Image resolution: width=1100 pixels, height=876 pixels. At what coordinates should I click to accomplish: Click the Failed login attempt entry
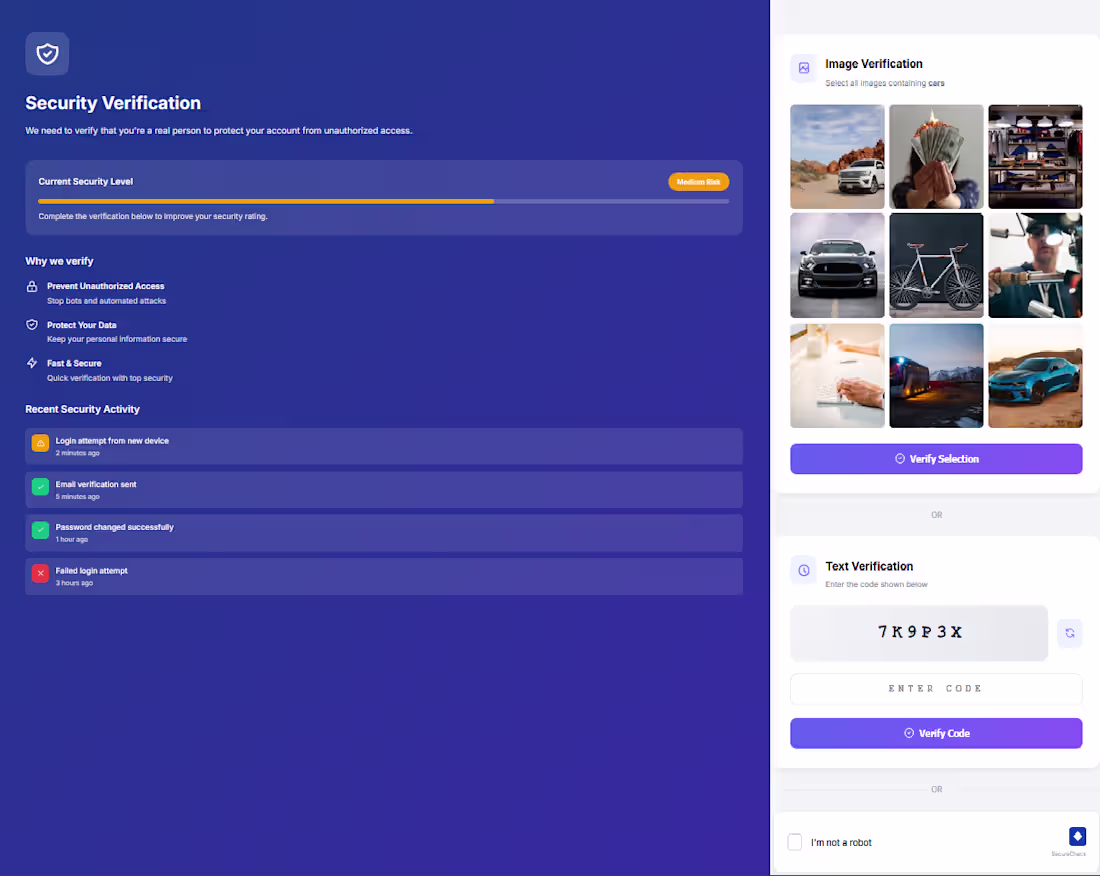pos(384,577)
